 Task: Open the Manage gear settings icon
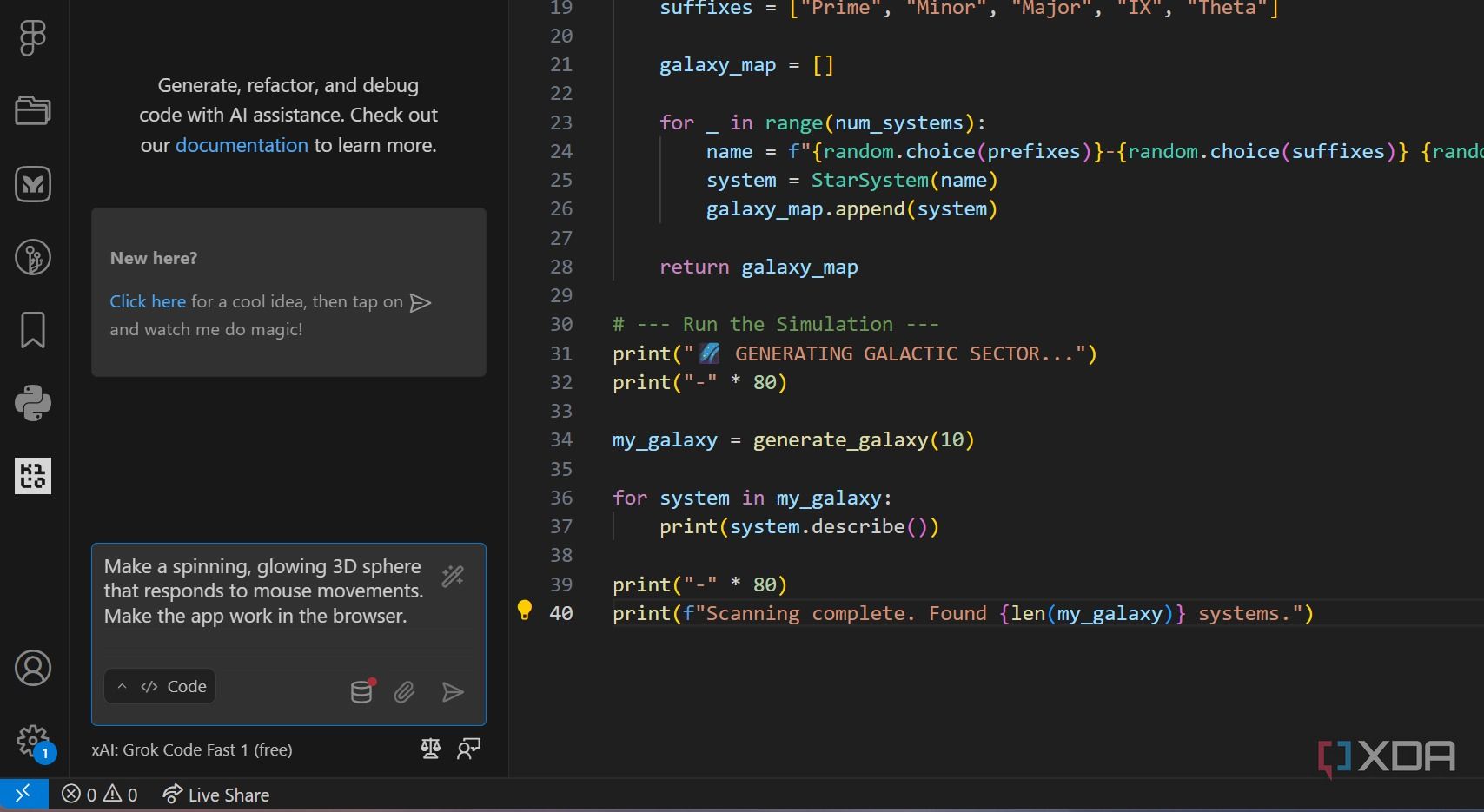point(33,741)
